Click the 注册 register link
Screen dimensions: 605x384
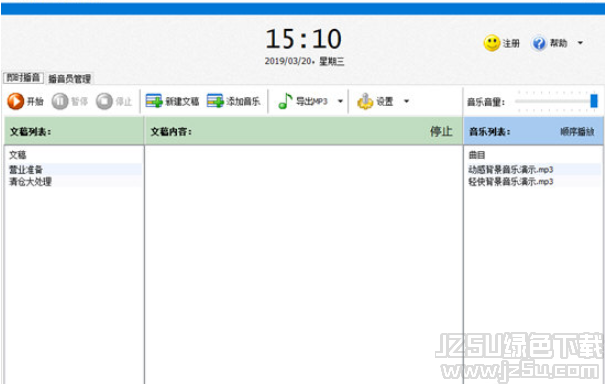[x=511, y=43]
